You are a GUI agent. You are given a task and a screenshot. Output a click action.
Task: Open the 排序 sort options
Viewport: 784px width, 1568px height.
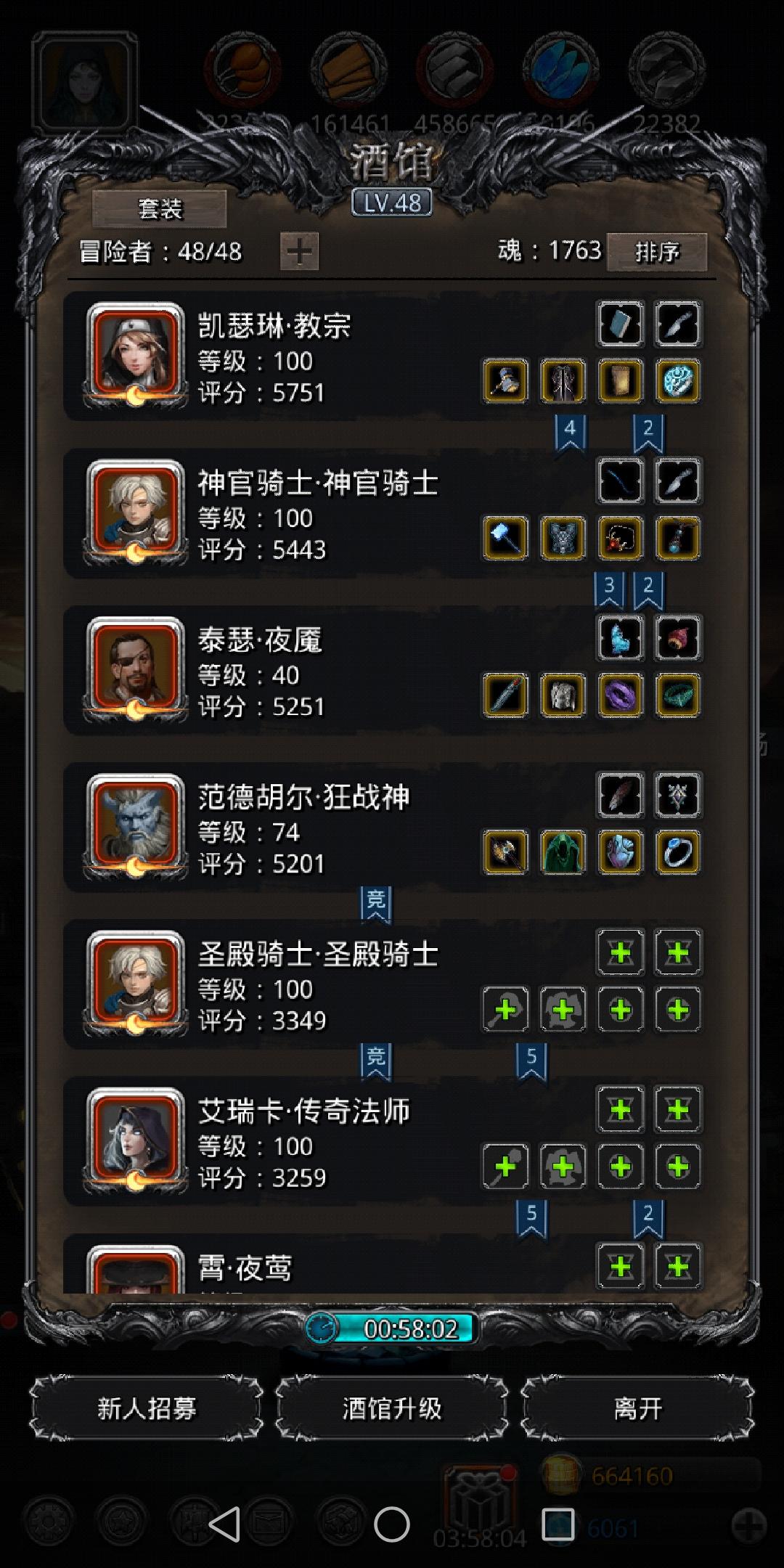656,252
